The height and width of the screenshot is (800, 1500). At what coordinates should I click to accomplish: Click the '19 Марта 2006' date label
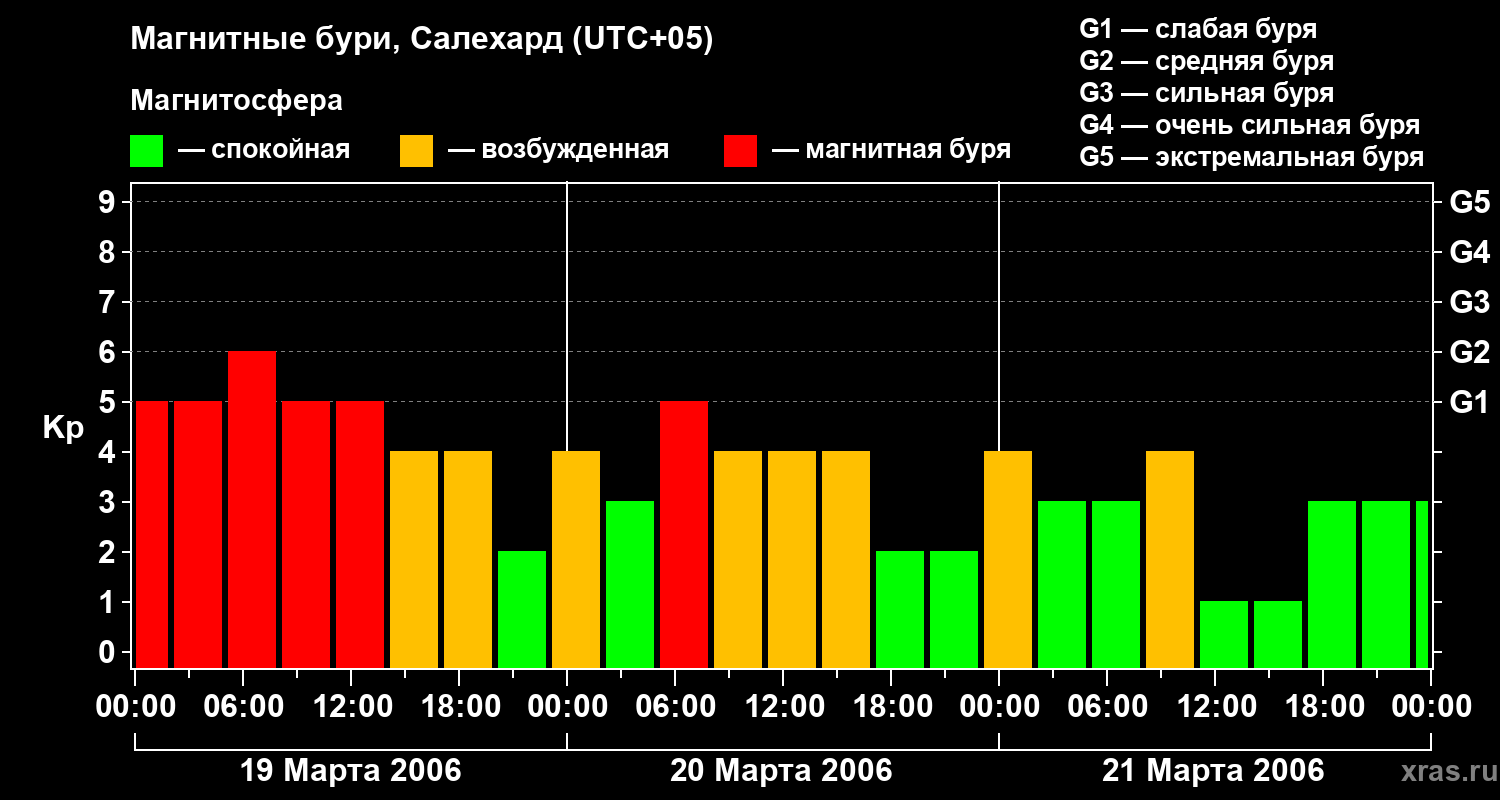(350, 771)
